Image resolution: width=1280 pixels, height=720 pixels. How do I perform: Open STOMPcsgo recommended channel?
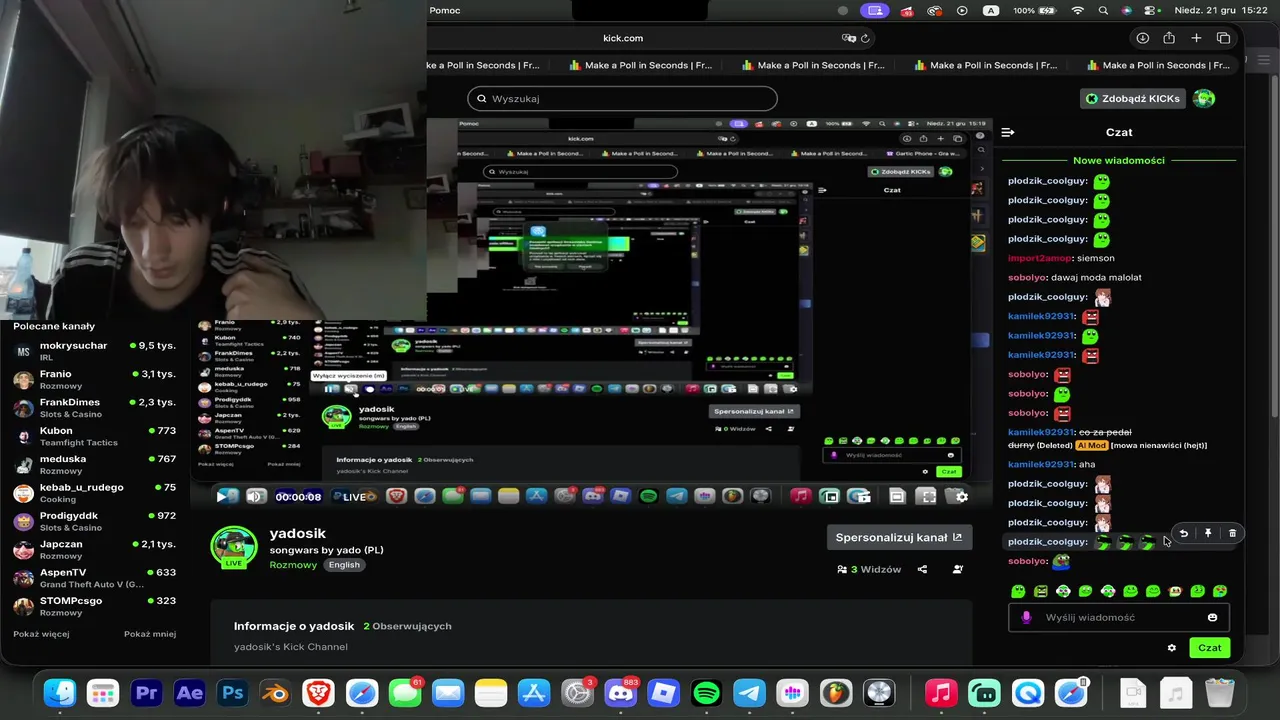[x=94, y=606]
